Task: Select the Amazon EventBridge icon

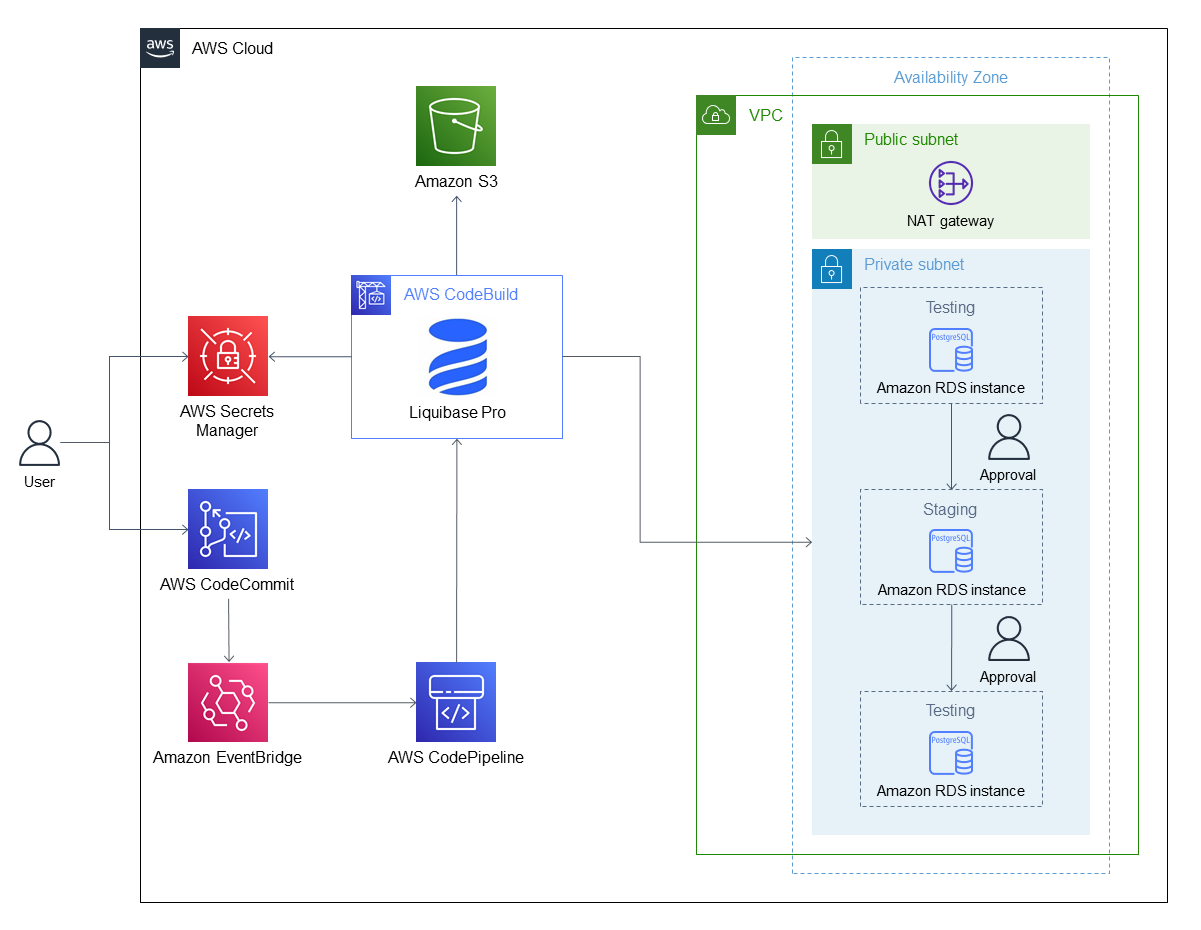Action: pyautogui.click(x=227, y=702)
